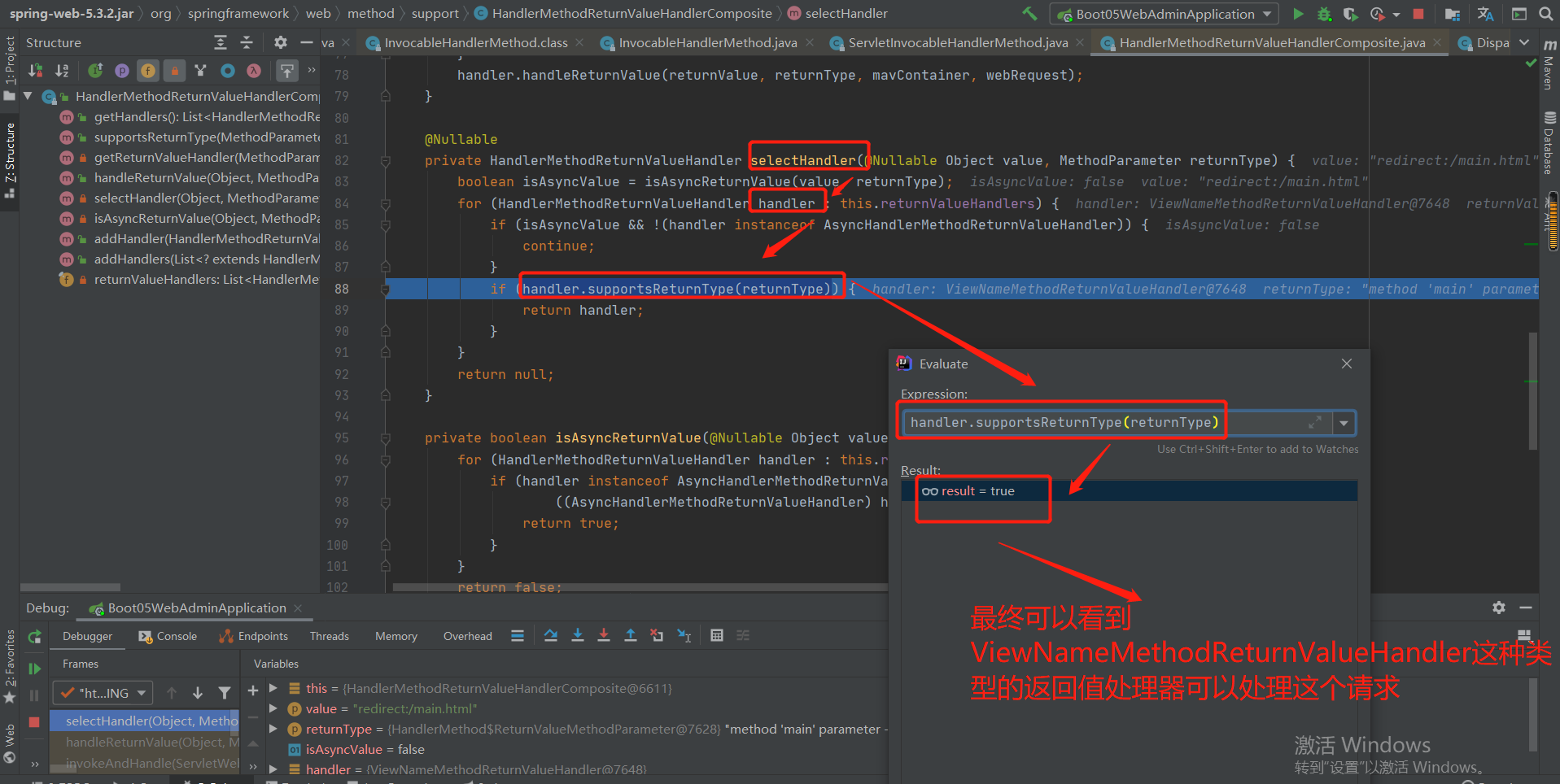The image size is (1560, 784).
Task: Show hidden editor tabs dropdown chevron
Action: pyautogui.click(x=1524, y=42)
